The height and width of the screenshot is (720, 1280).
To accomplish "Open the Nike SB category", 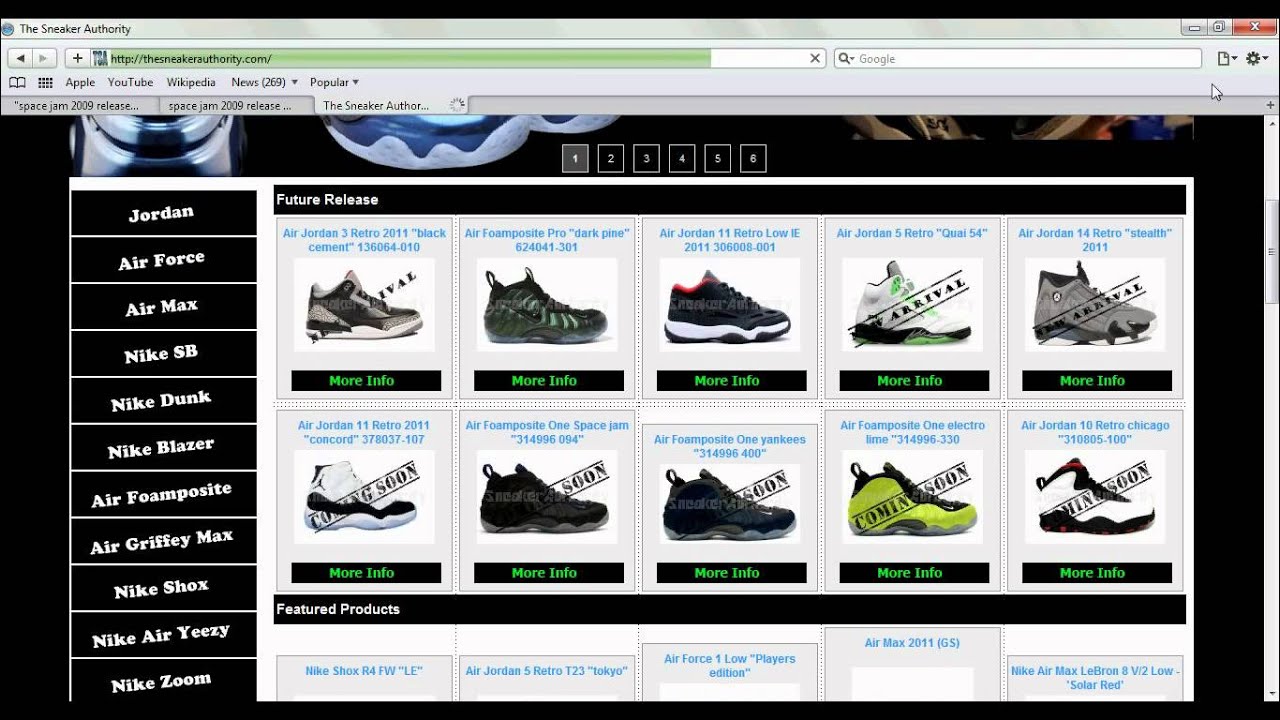I will point(163,354).
